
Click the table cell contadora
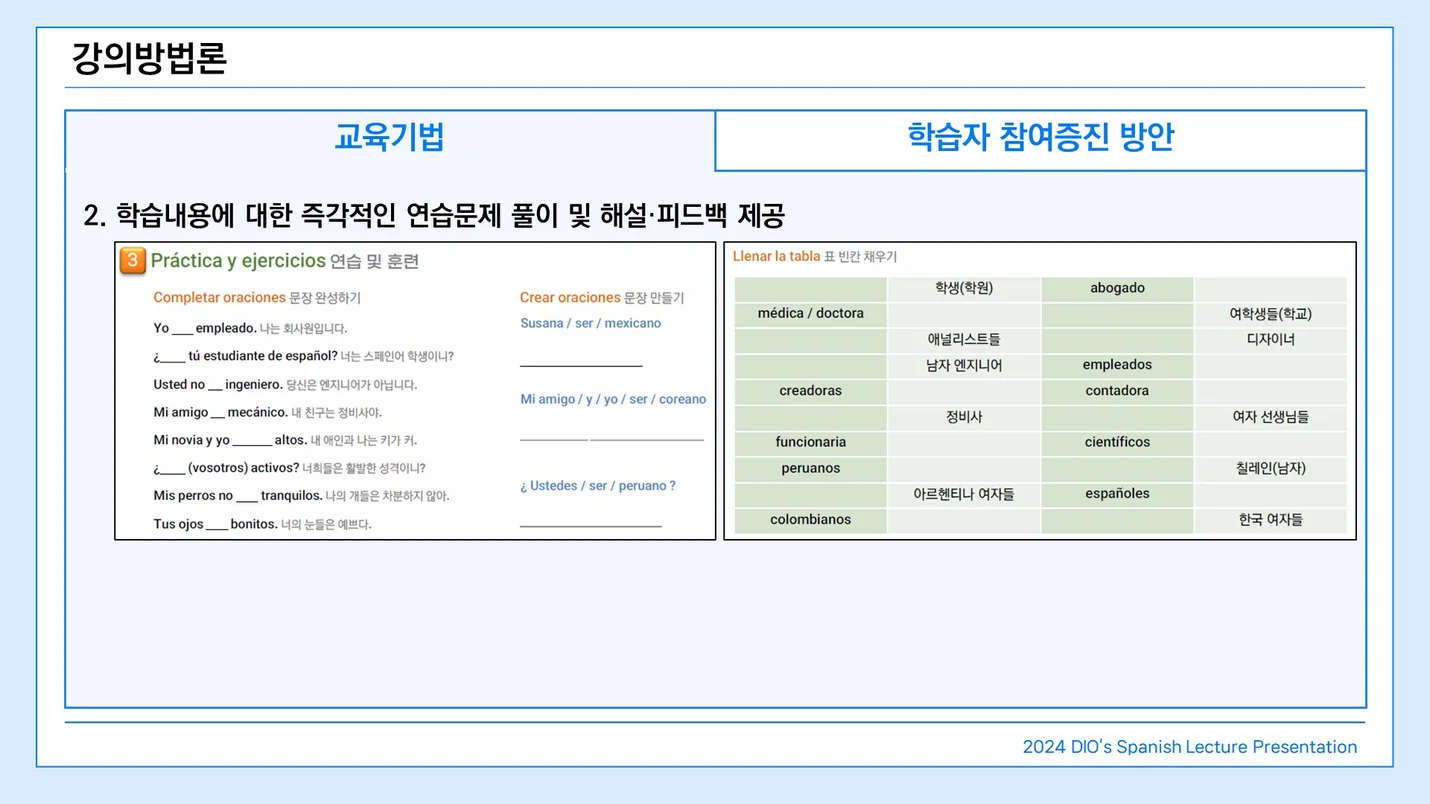pos(1117,391)
